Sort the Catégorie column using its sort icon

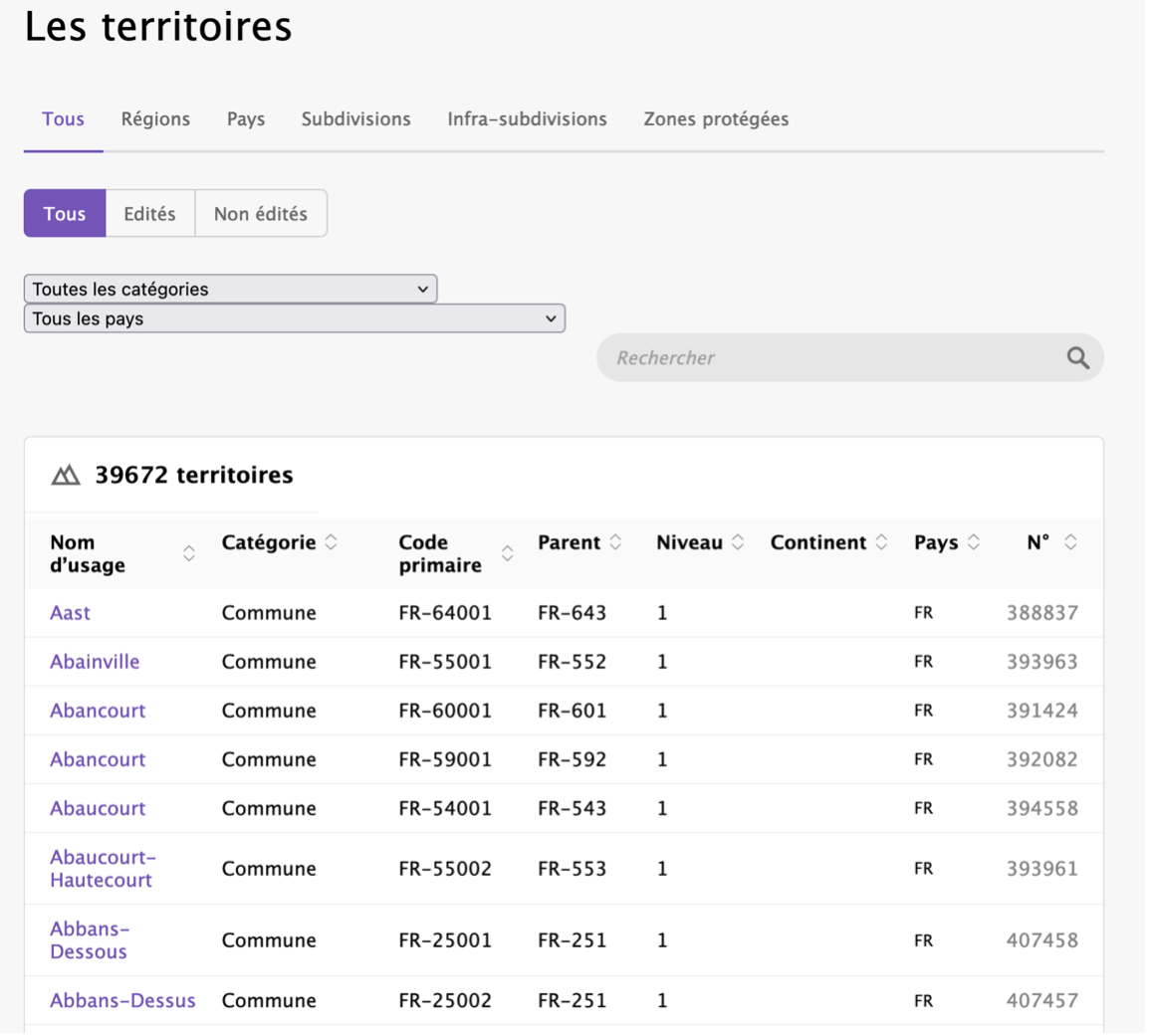click(329, 542)
